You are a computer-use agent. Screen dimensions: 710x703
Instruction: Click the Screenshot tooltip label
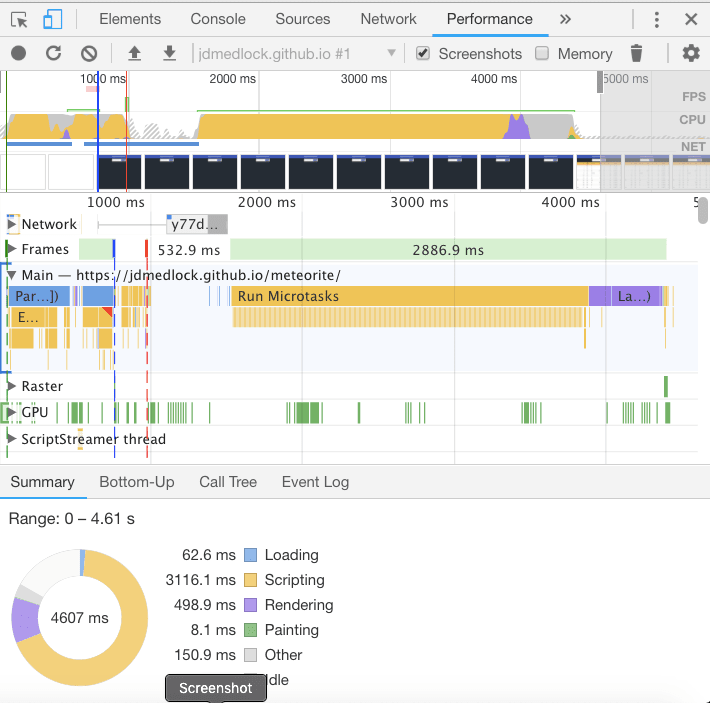pyautogui.click(x=216, y=688)
